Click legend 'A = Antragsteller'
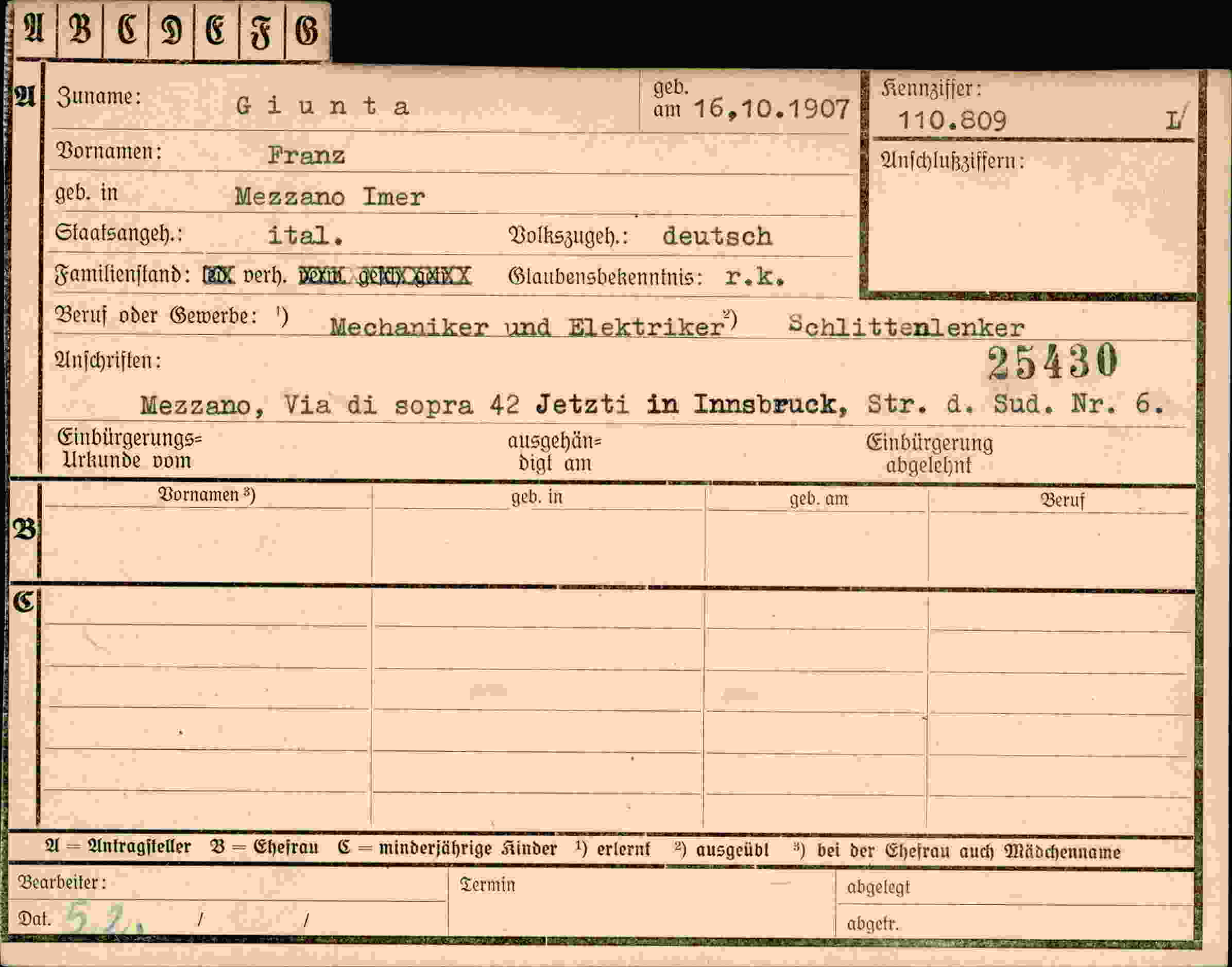The height and width of the screenshot is (967, 1232). [118, 847]
